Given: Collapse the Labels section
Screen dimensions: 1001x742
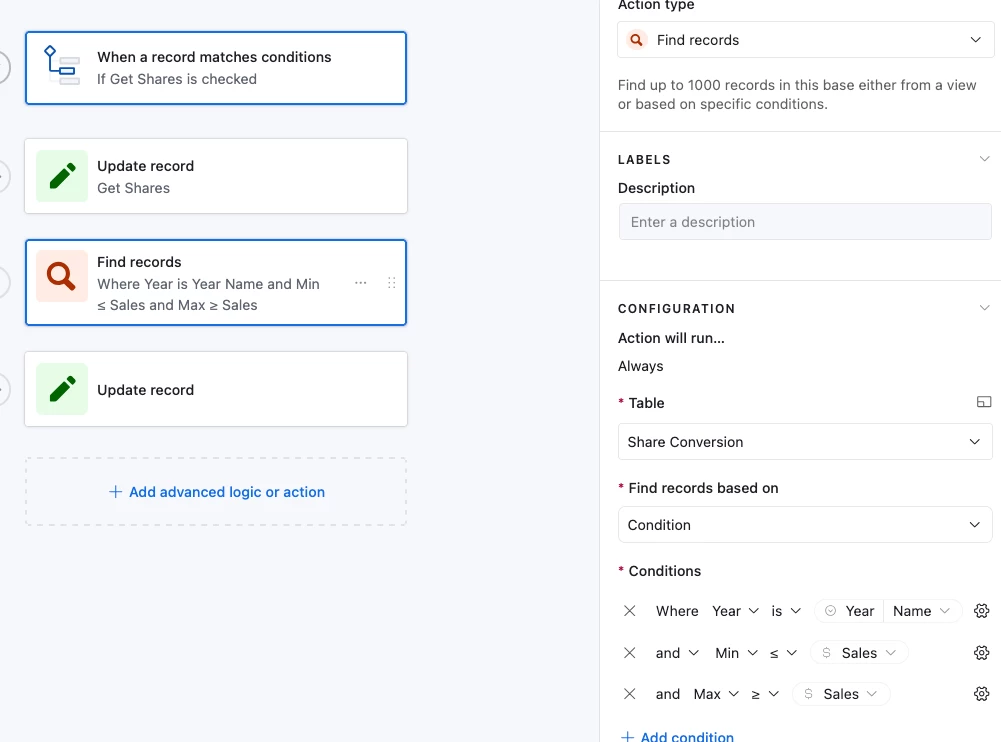Looking at the screenshot, I should (x=984, y=159).
